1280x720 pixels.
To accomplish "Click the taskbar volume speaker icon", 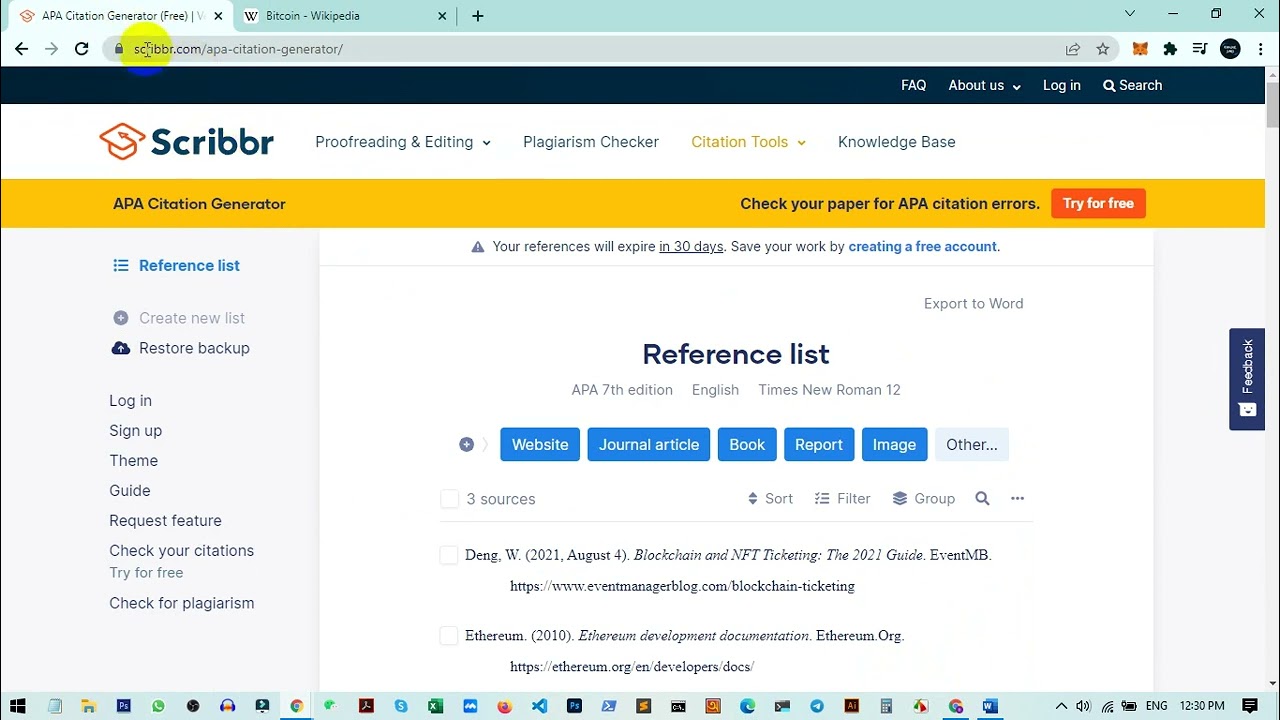I will [x=1083, y=706].
